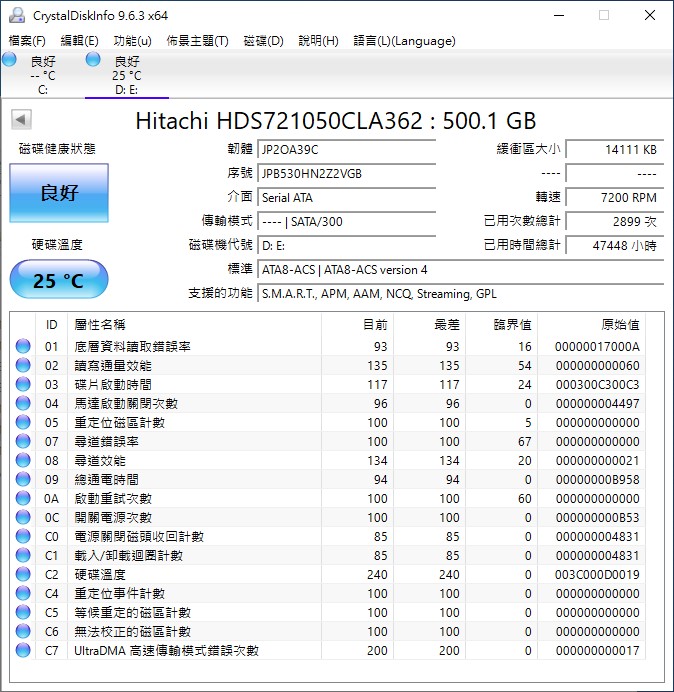The image size is (674, 692).
Task: Open the 語言(L)(Language) menu
Action: point(404,41)
